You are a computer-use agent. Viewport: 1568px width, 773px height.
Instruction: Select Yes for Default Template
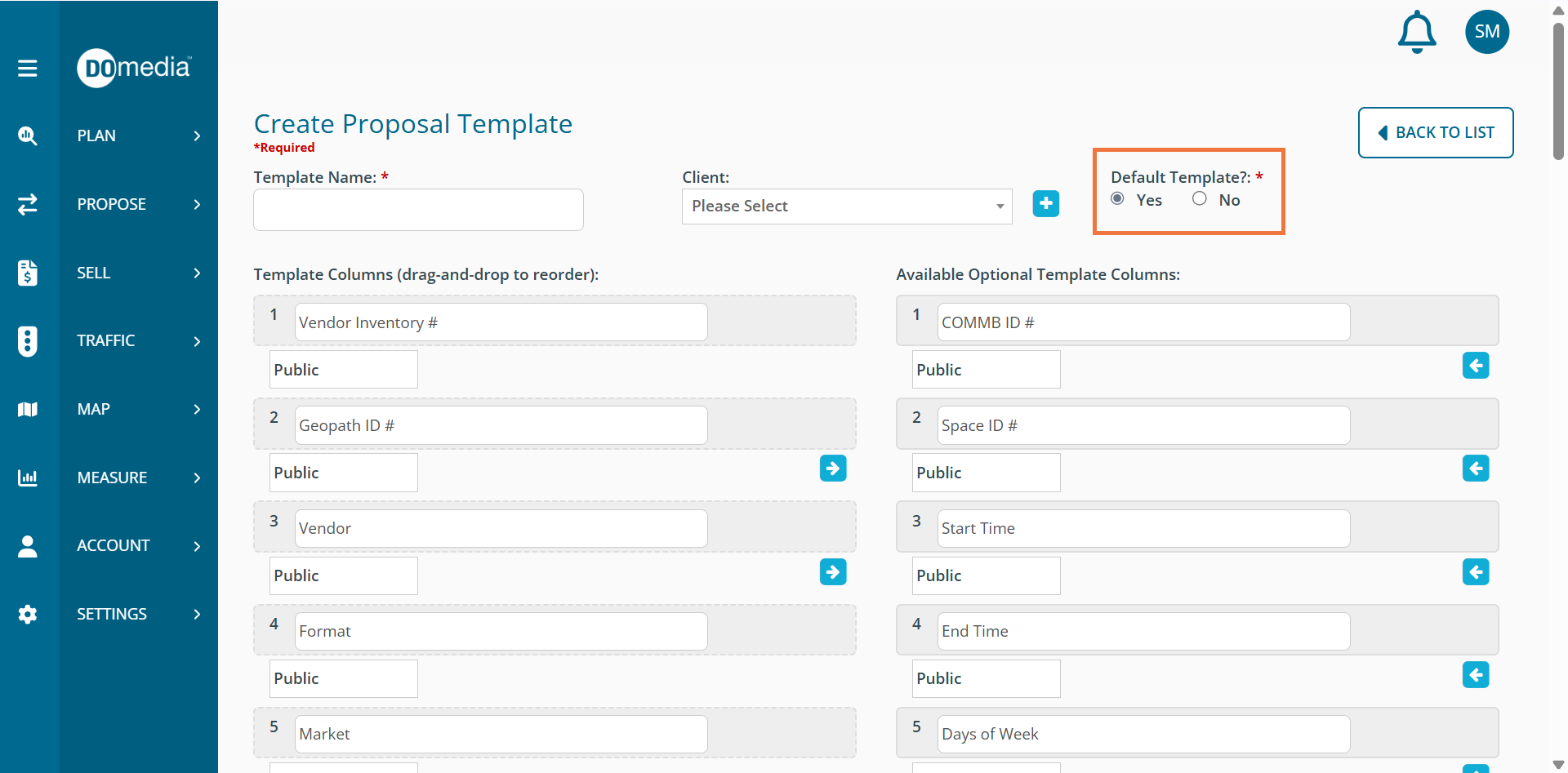(1117, 199)
